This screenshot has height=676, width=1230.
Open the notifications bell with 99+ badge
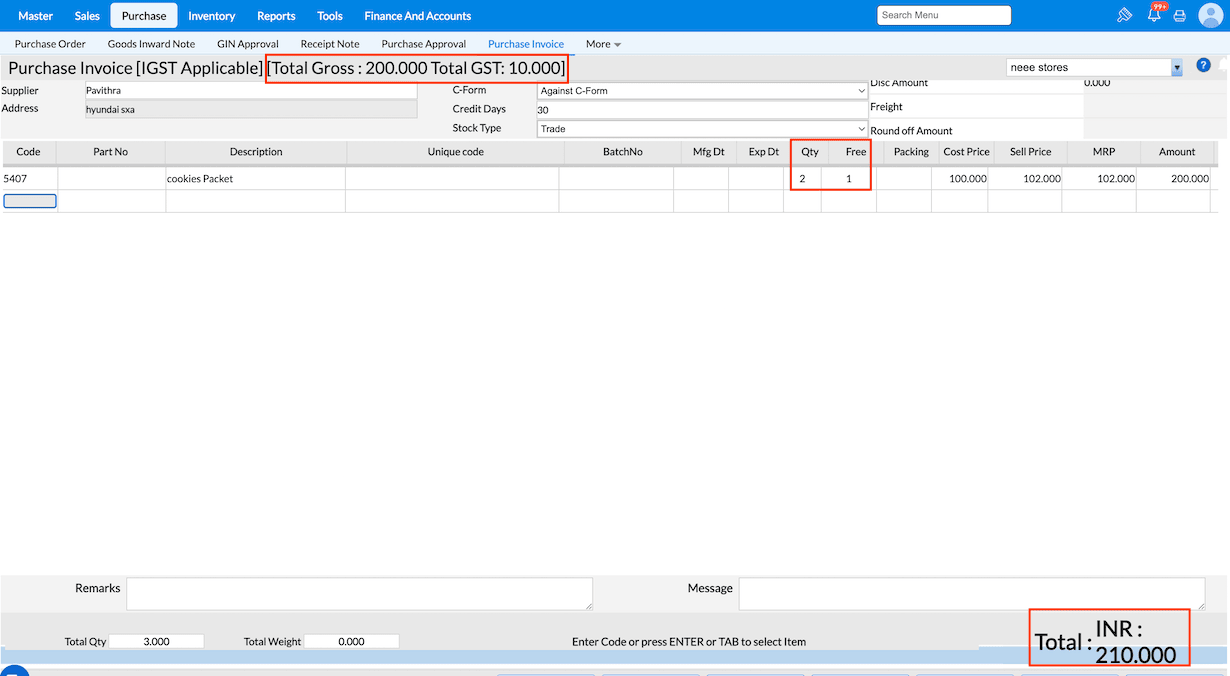tap(1155, 14)
